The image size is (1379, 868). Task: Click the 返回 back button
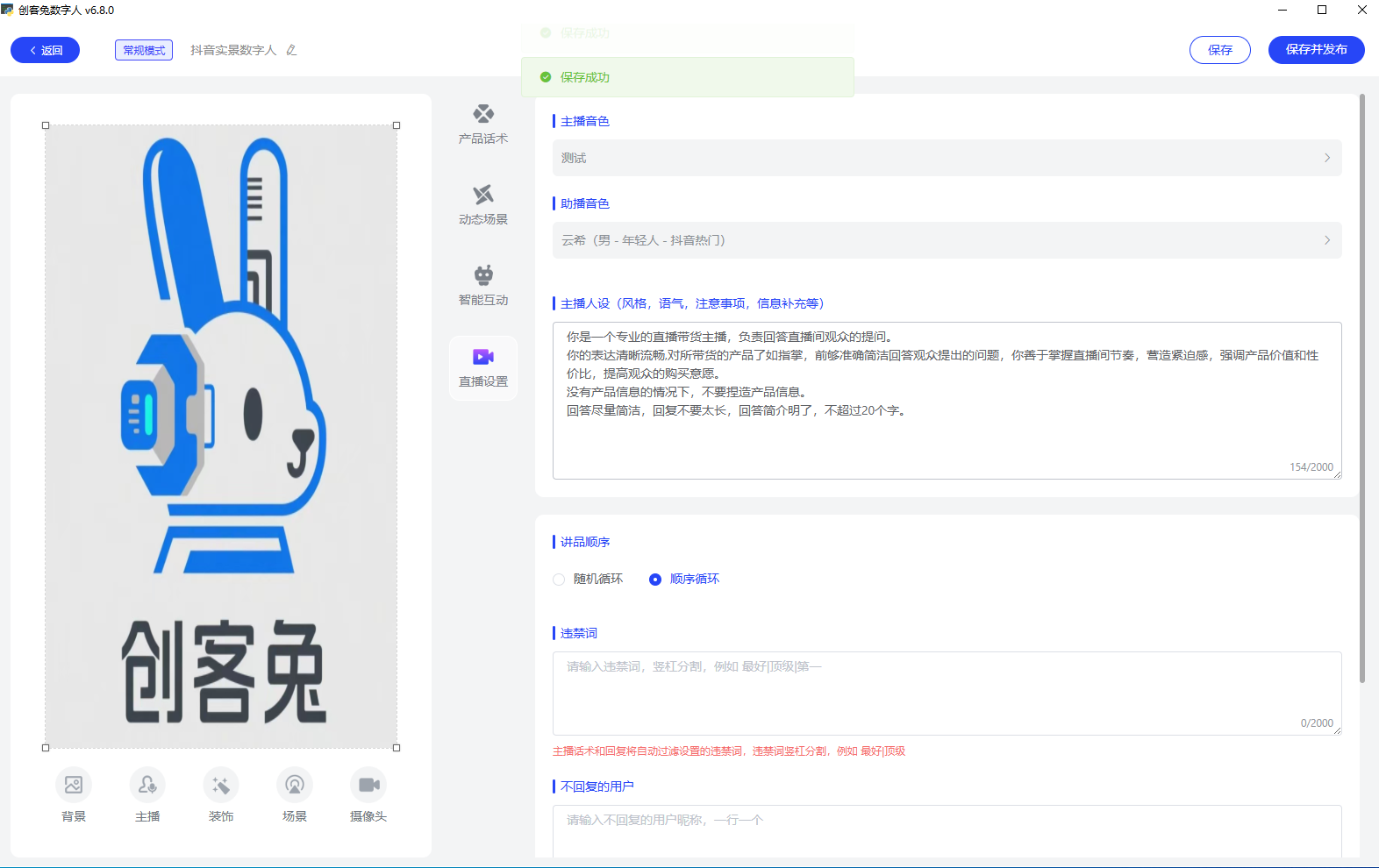pos(45,50)
